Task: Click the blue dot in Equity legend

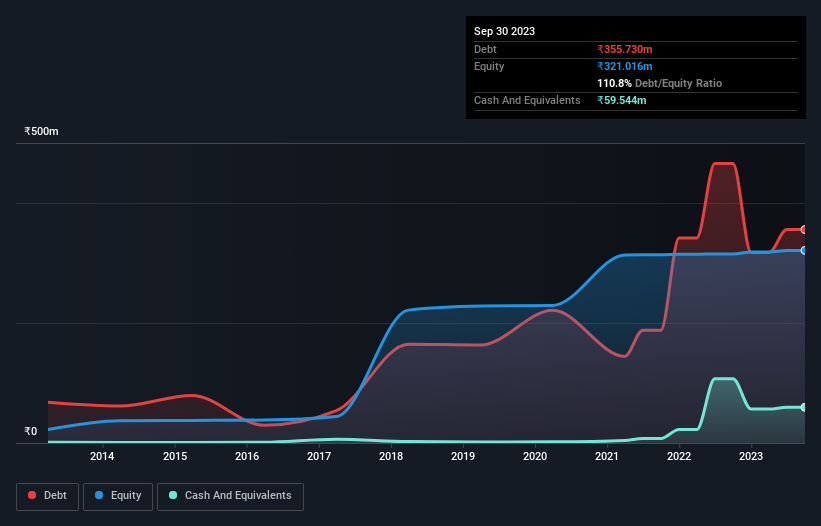Action: coord(99,495)
